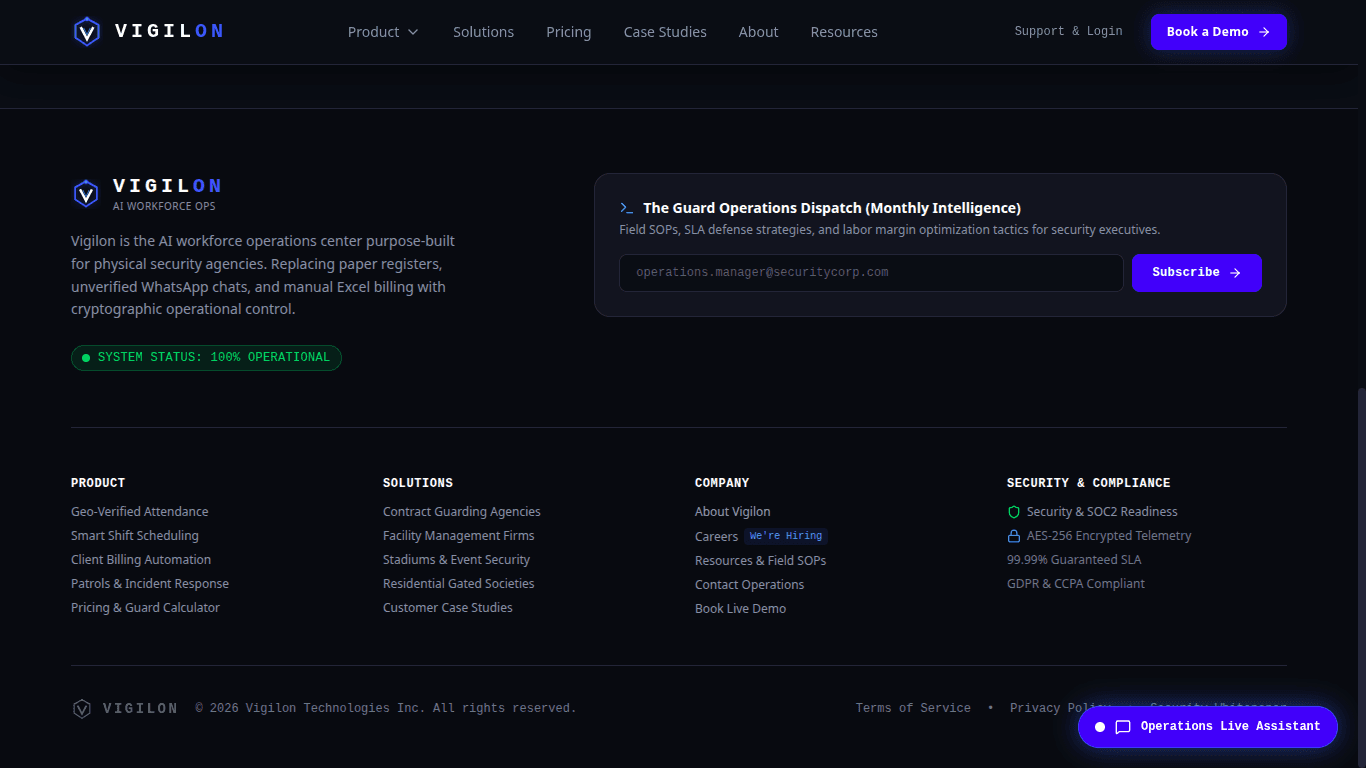Open Facility Management Firms link
1366x768 pixels.
click(459, 536)
